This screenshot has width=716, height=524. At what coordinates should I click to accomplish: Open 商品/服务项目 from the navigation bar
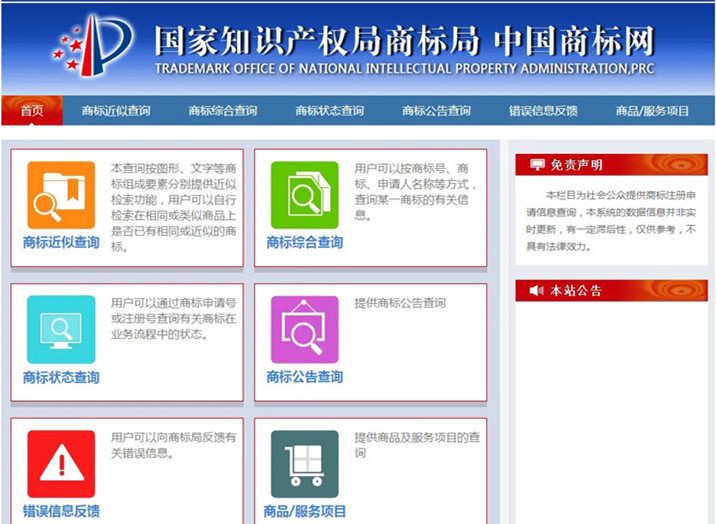(653, 111)
